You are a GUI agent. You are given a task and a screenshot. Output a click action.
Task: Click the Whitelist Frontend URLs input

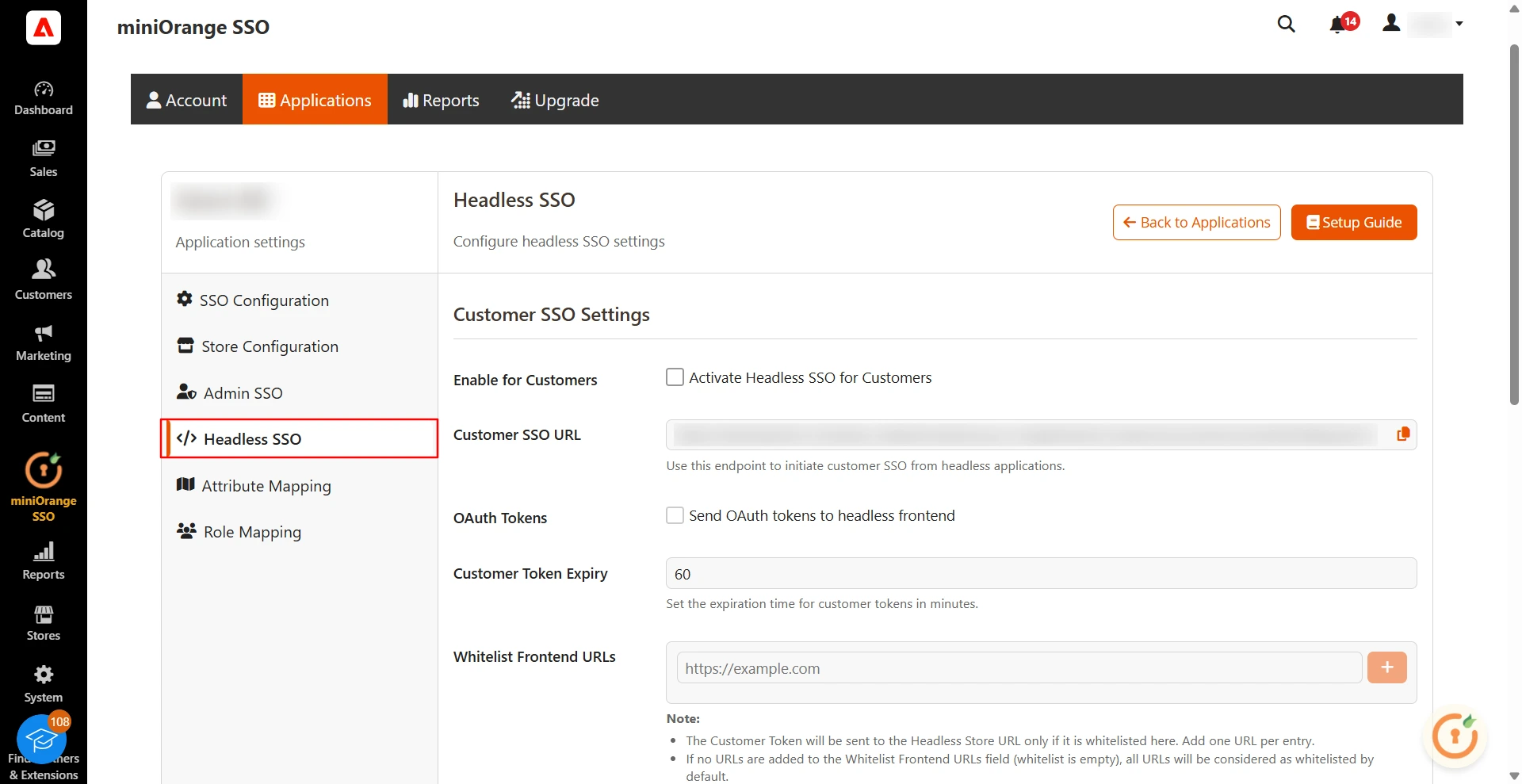coord(1019,667)
